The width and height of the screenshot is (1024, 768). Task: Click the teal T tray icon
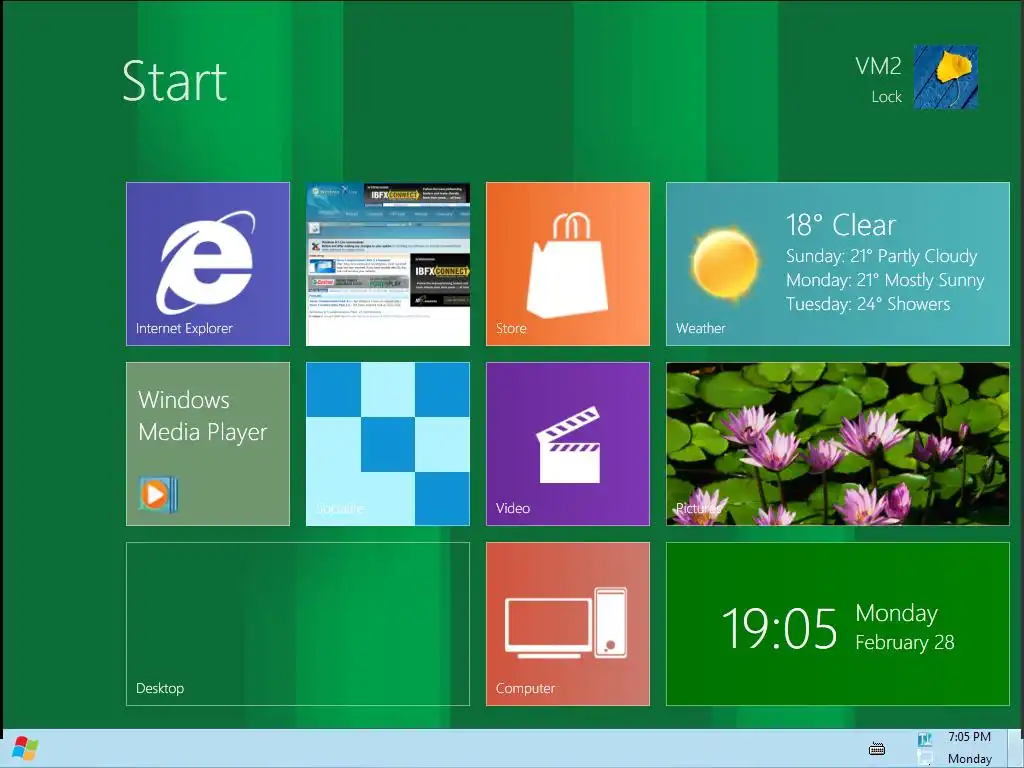click(925, 739)
